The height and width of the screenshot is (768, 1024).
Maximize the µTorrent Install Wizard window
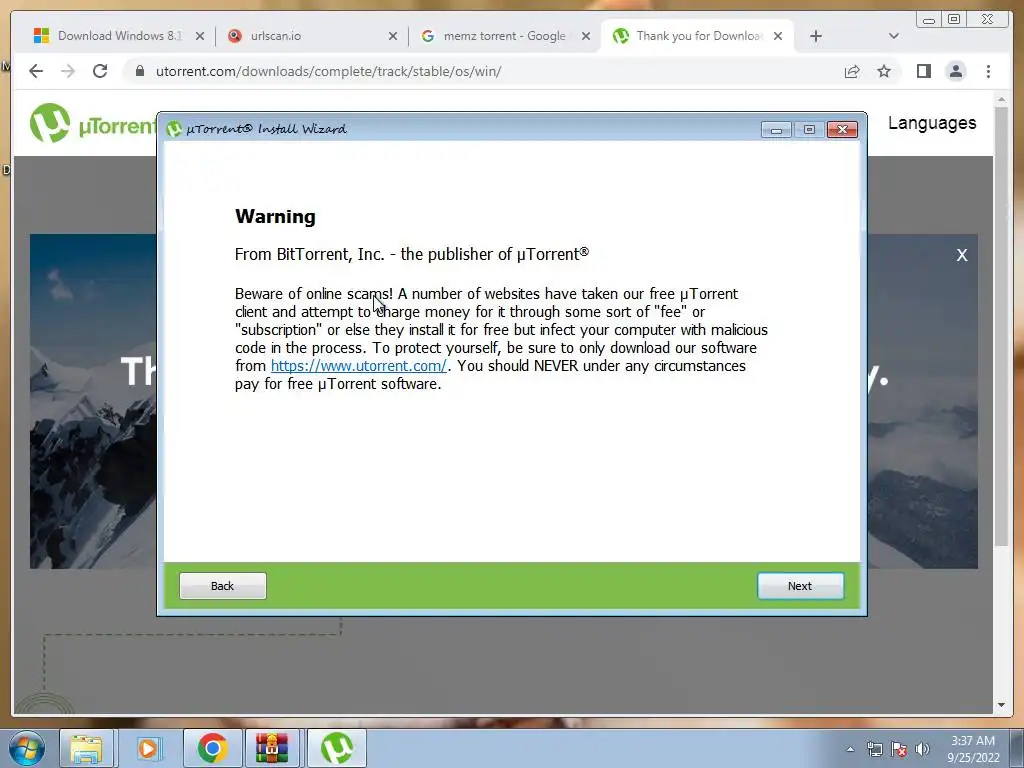click(x=809, y=129)
